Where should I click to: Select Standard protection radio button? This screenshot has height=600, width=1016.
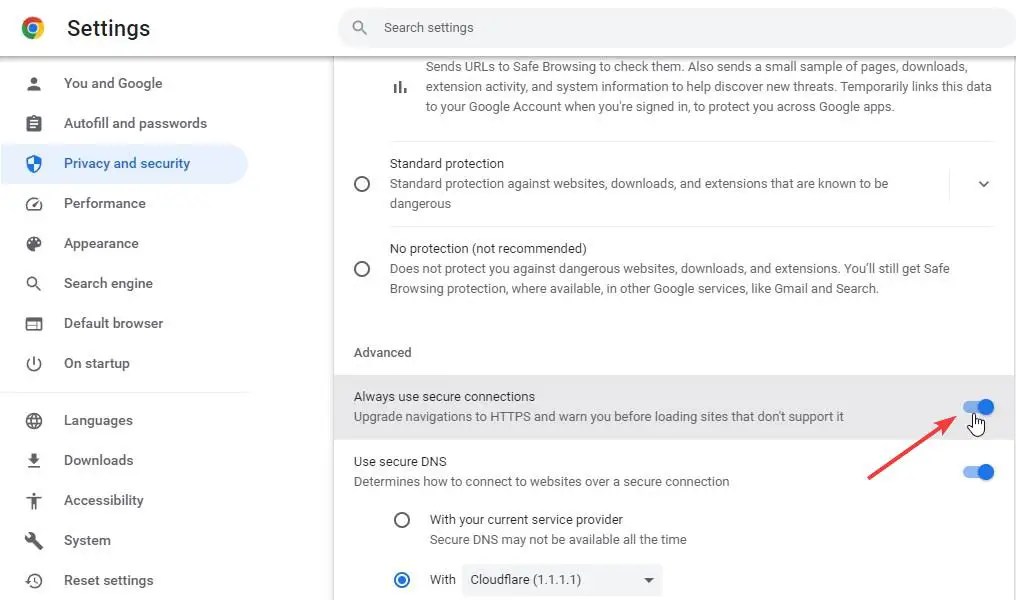click(362, 184)
